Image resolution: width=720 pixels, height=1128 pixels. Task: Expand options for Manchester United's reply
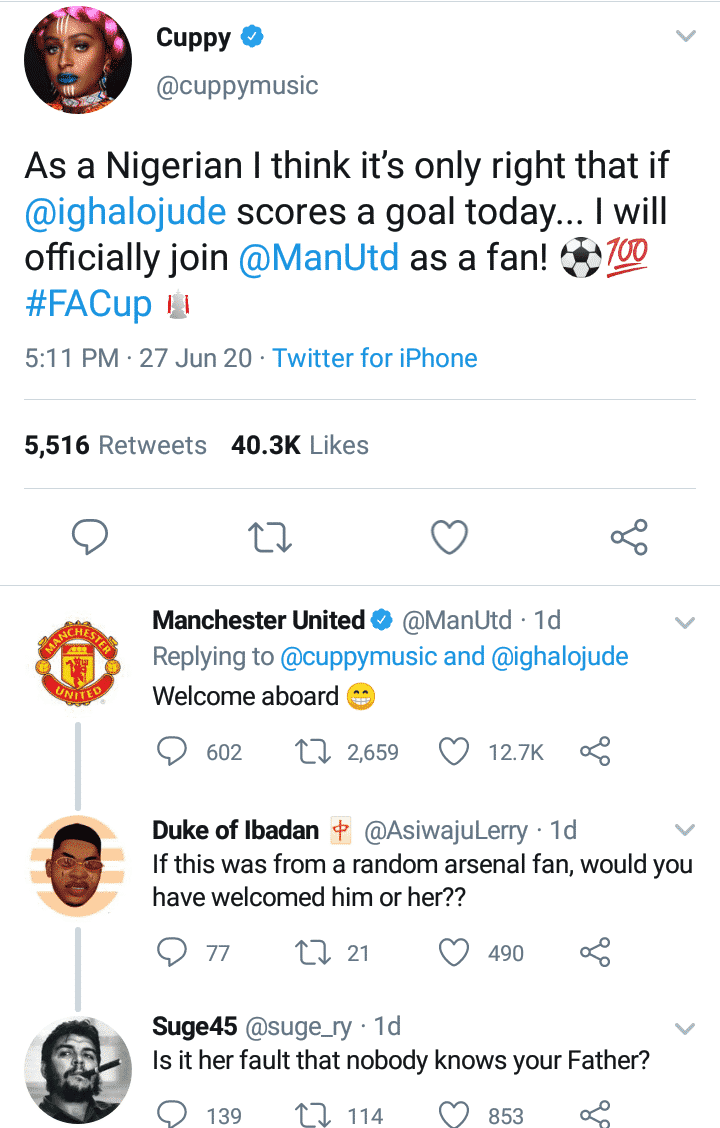[685, 622]
